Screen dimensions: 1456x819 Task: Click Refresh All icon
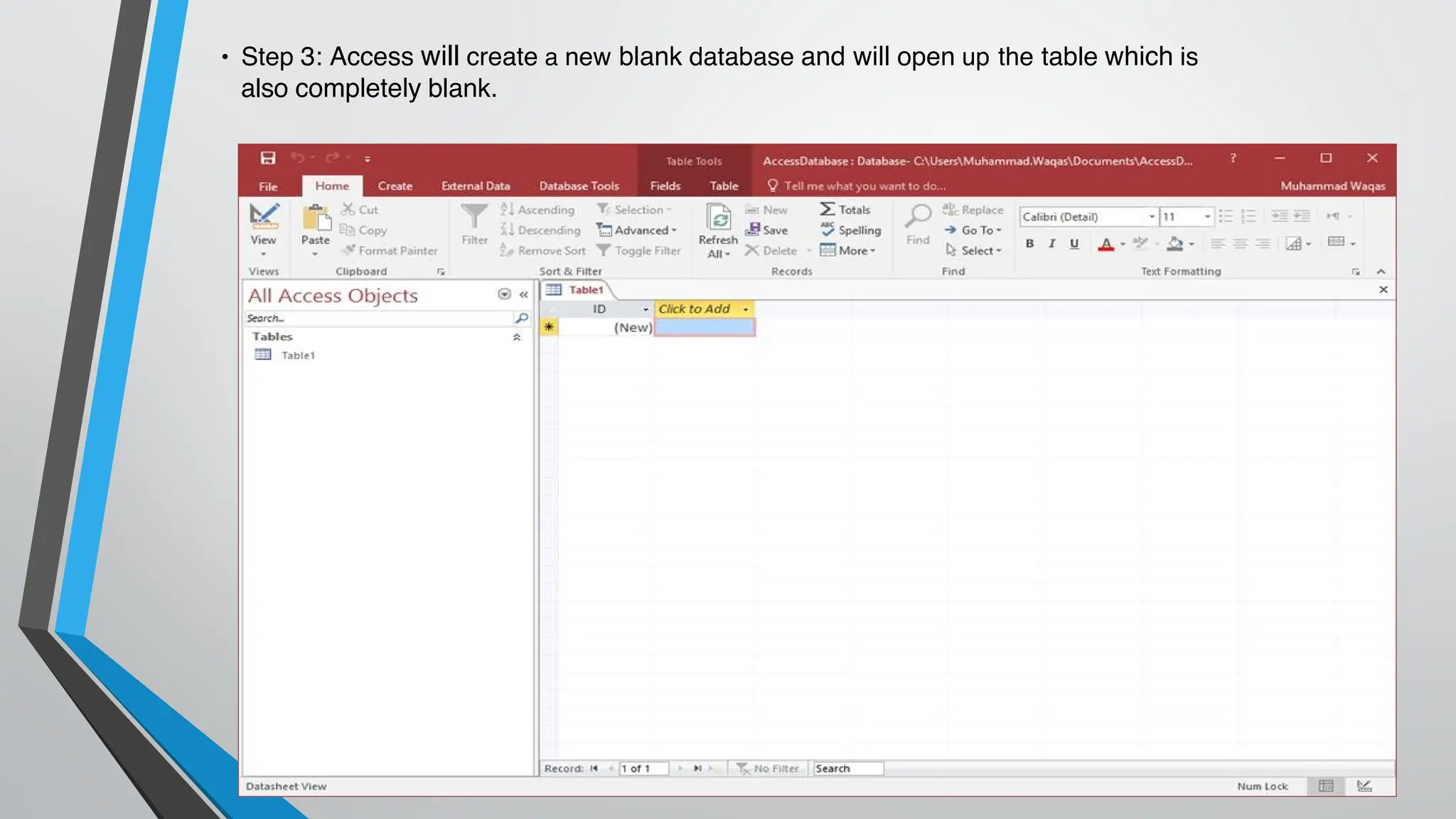pos(719,218)
